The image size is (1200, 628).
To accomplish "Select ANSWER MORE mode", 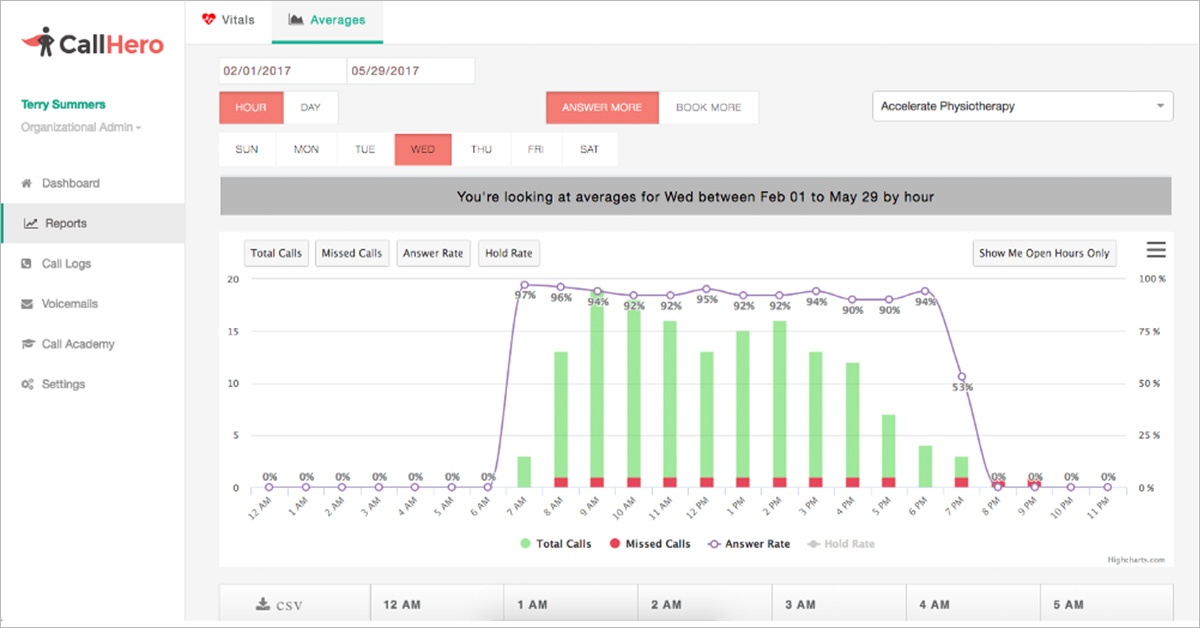I will (602, 107).
